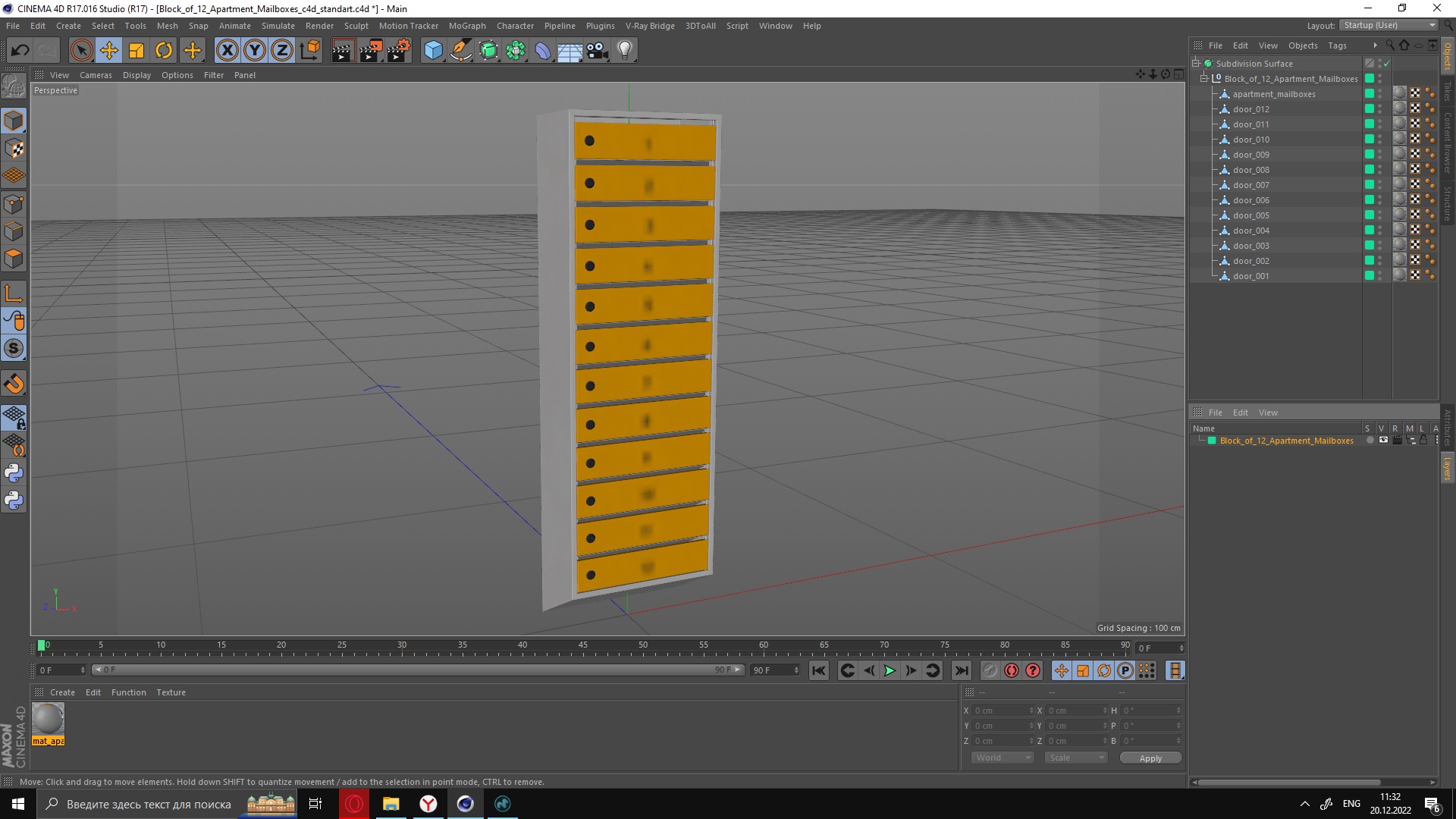Open the Render menu
Viewport: 1456px width, 819px height.
pyautogui.click(x=319, y=25)
